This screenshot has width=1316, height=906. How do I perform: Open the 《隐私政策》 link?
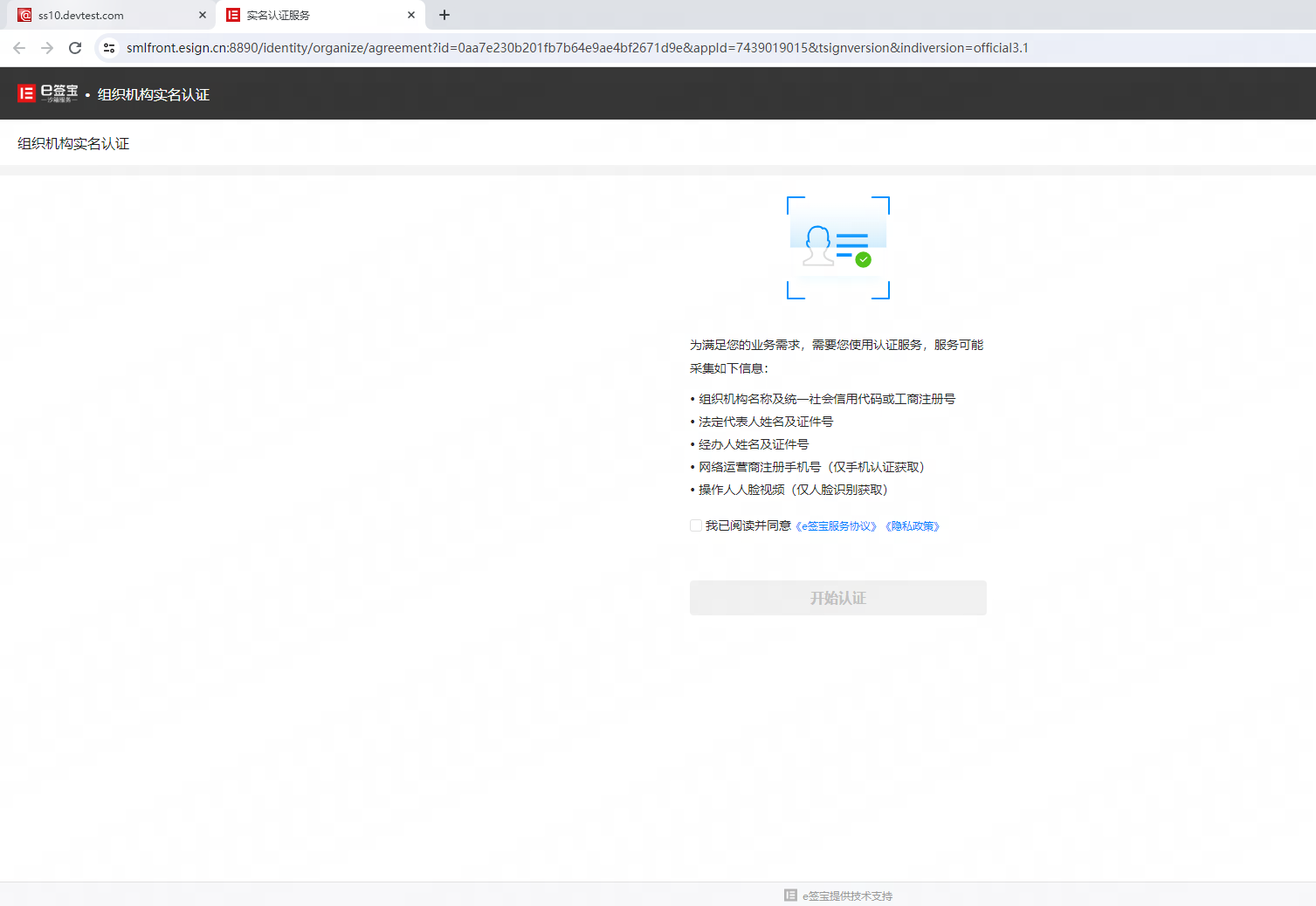click(x=913, y=526)
